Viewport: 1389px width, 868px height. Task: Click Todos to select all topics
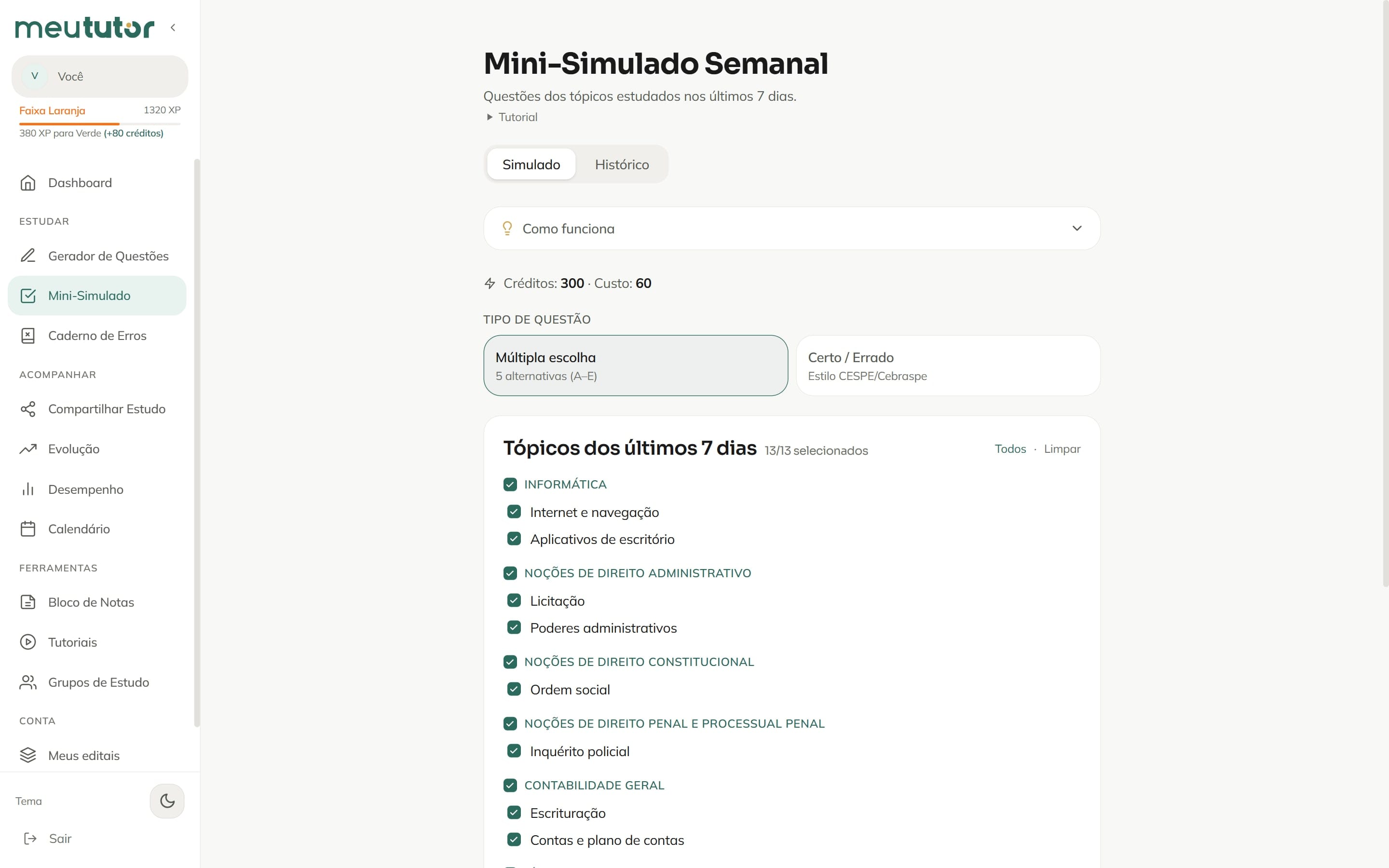coord(1010,449)
